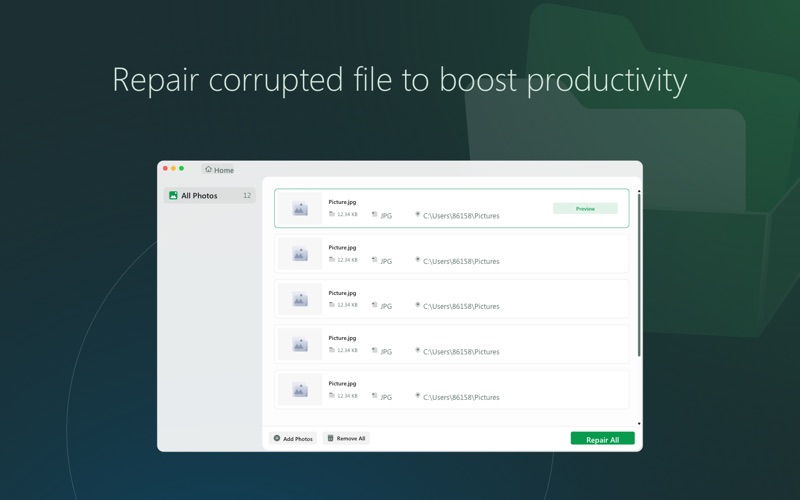Click trash icon on Remove All button
Viewport: 800px width, 500px height.
(330, 438)
